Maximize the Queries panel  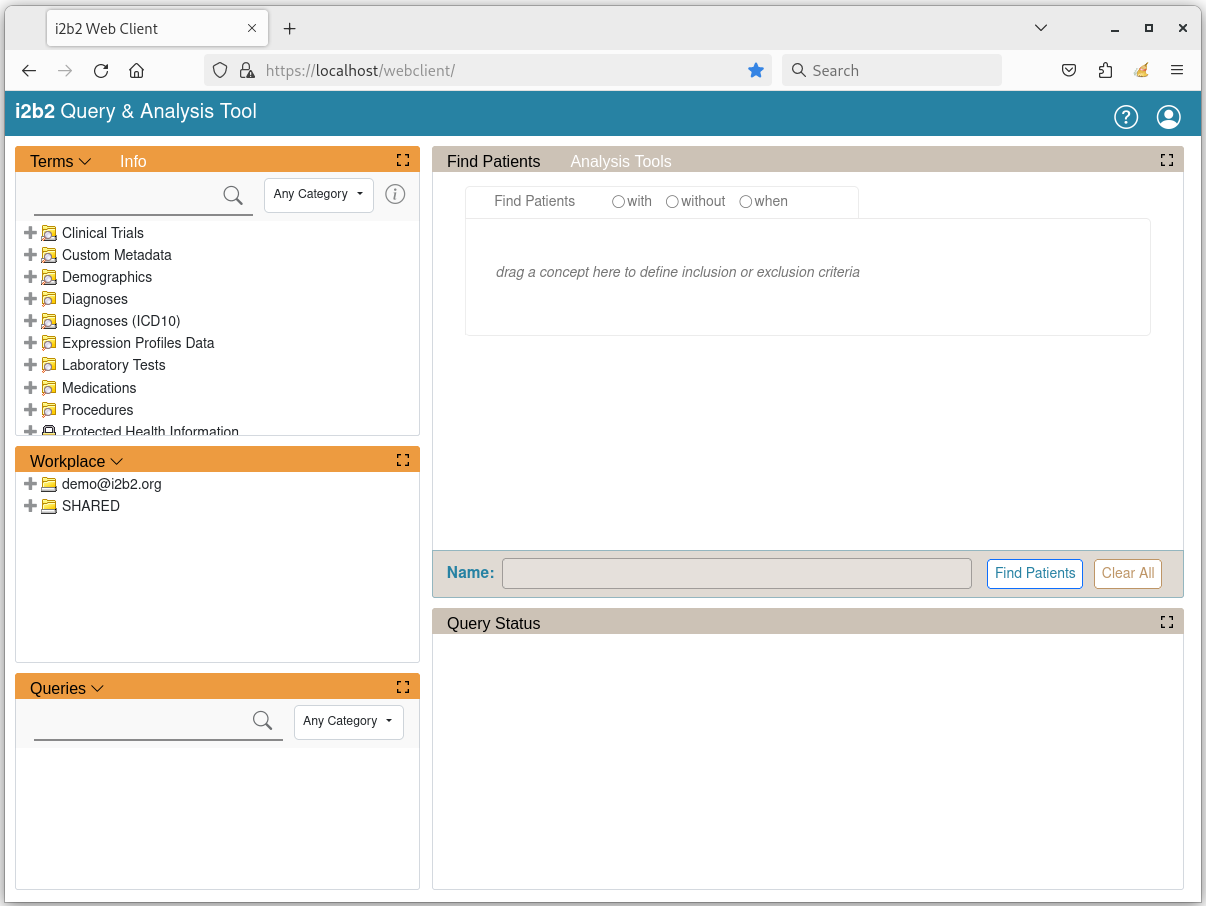pyautogui.click(x=403, y=687)
